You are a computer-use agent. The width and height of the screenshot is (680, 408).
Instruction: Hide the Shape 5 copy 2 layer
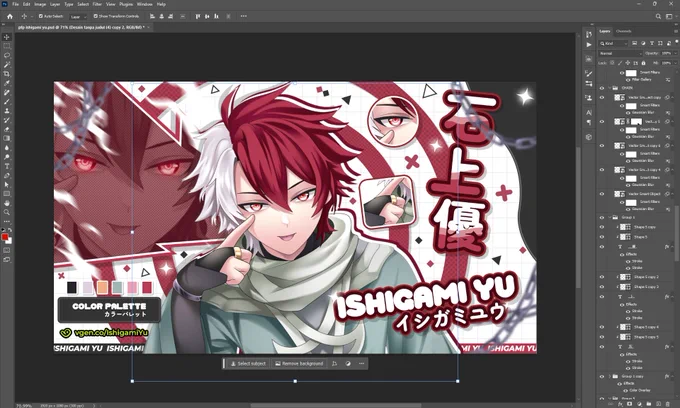pyautogui.click(x=602, y=277)
